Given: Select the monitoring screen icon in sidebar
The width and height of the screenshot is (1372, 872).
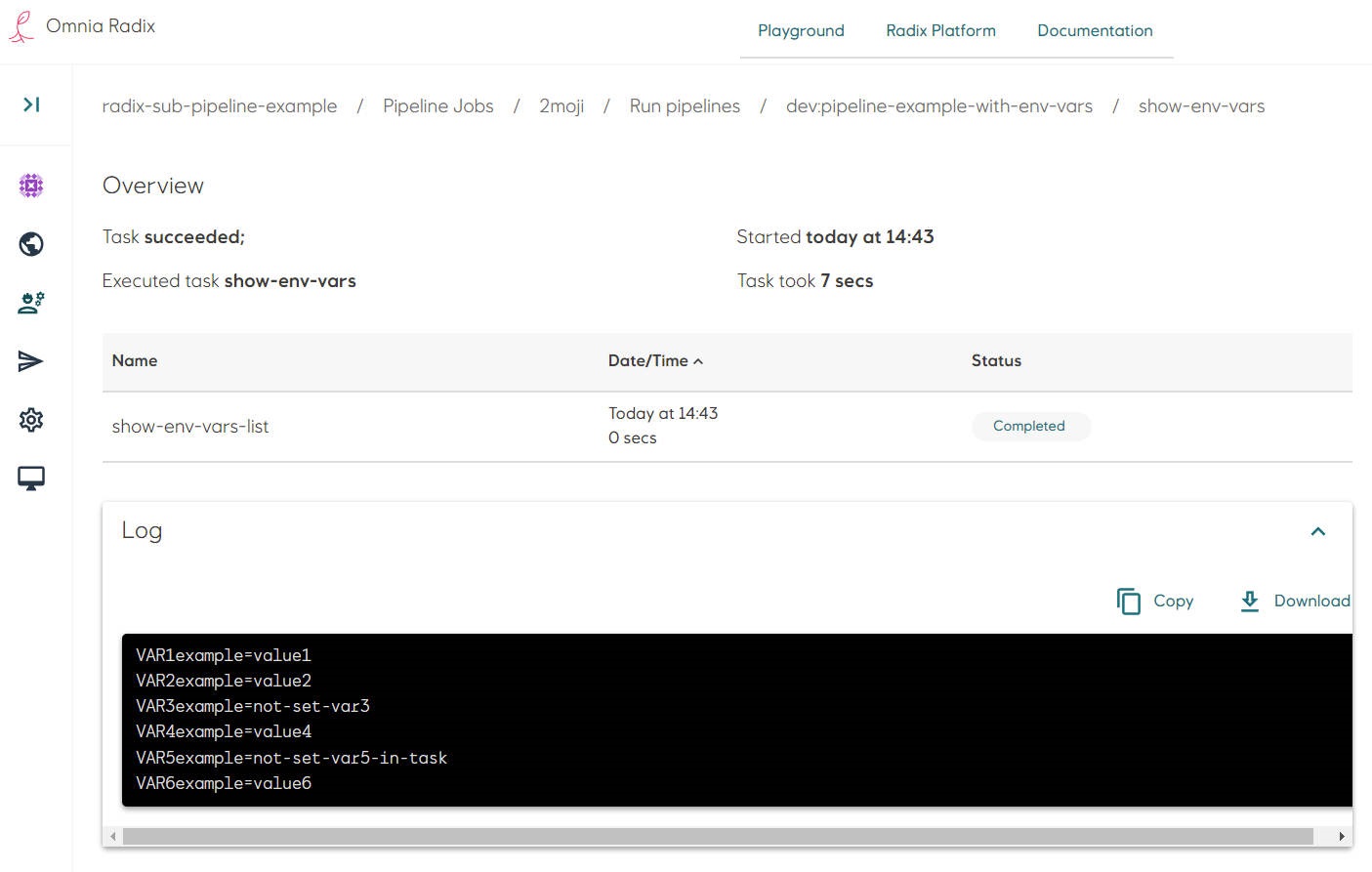Looking at the screenshot, I should click(30, 478).
